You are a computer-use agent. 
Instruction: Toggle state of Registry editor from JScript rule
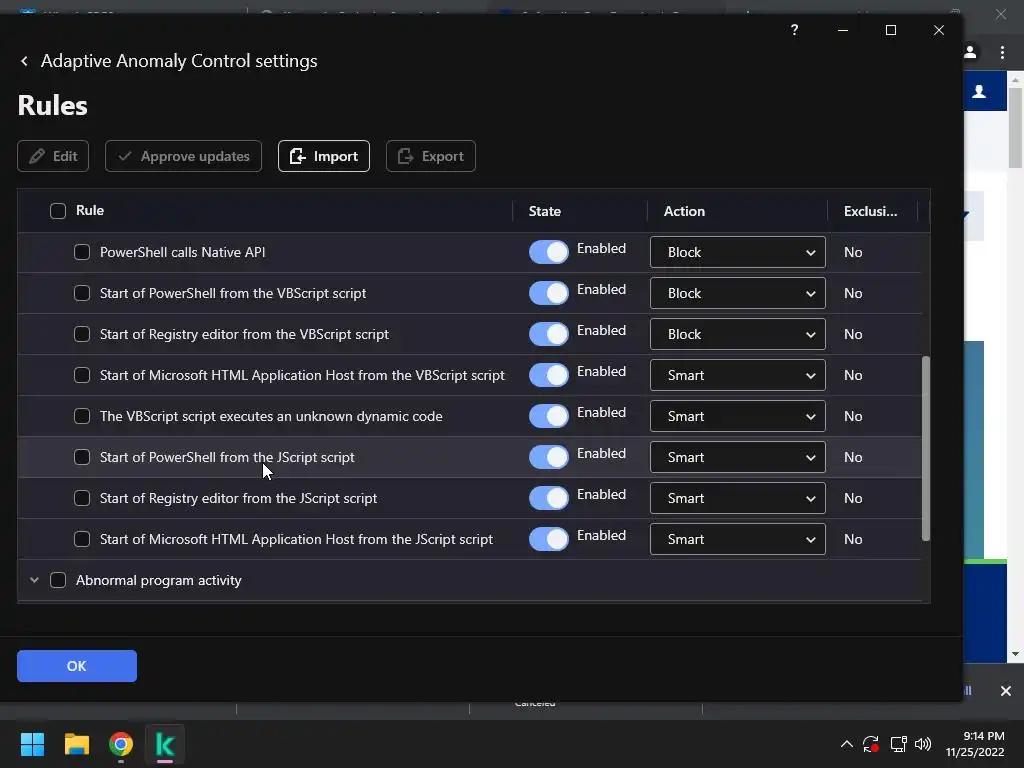[x=549, y=498]
